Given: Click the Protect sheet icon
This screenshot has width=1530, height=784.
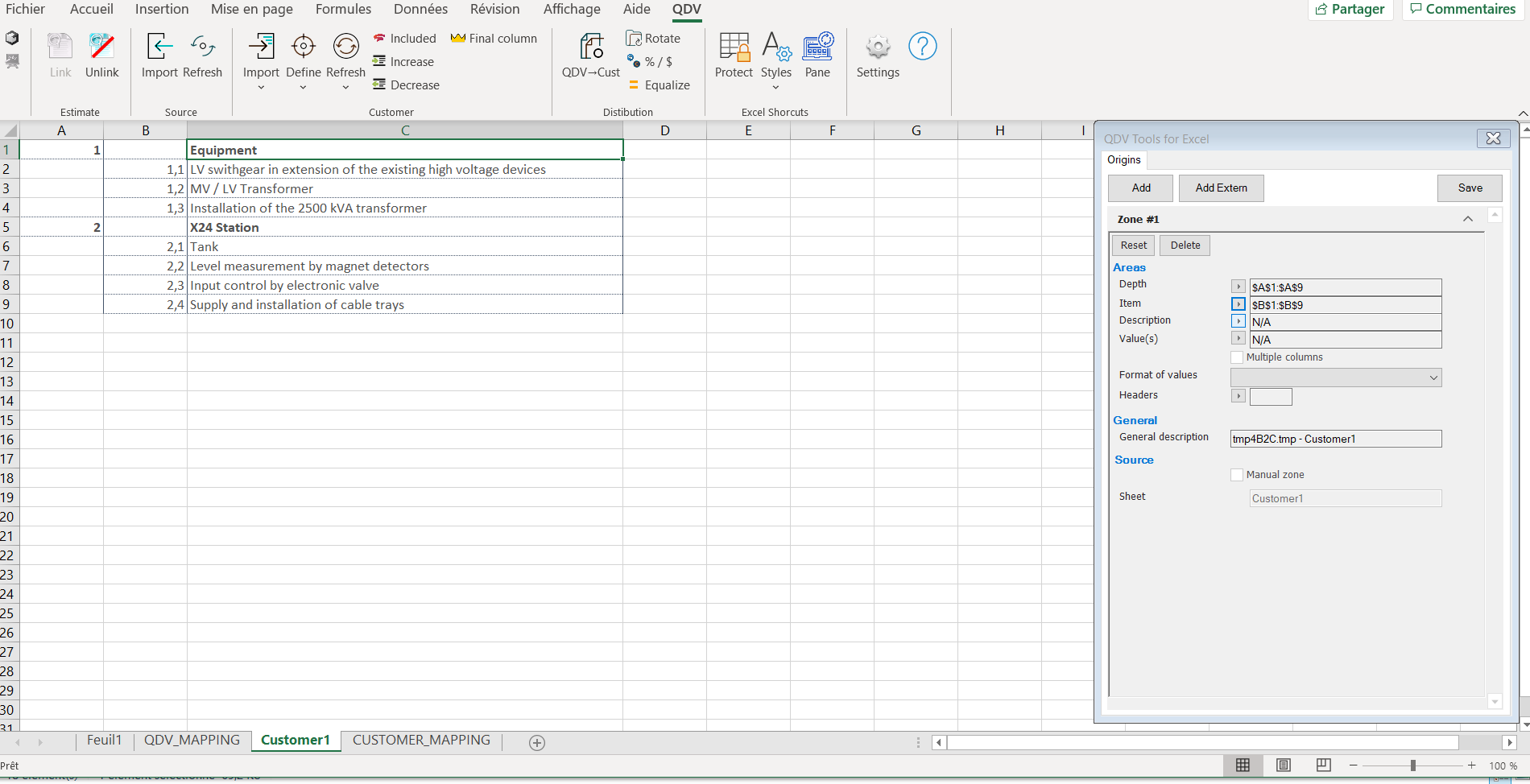Looking at the screenshot, I should tap(734, 47).
